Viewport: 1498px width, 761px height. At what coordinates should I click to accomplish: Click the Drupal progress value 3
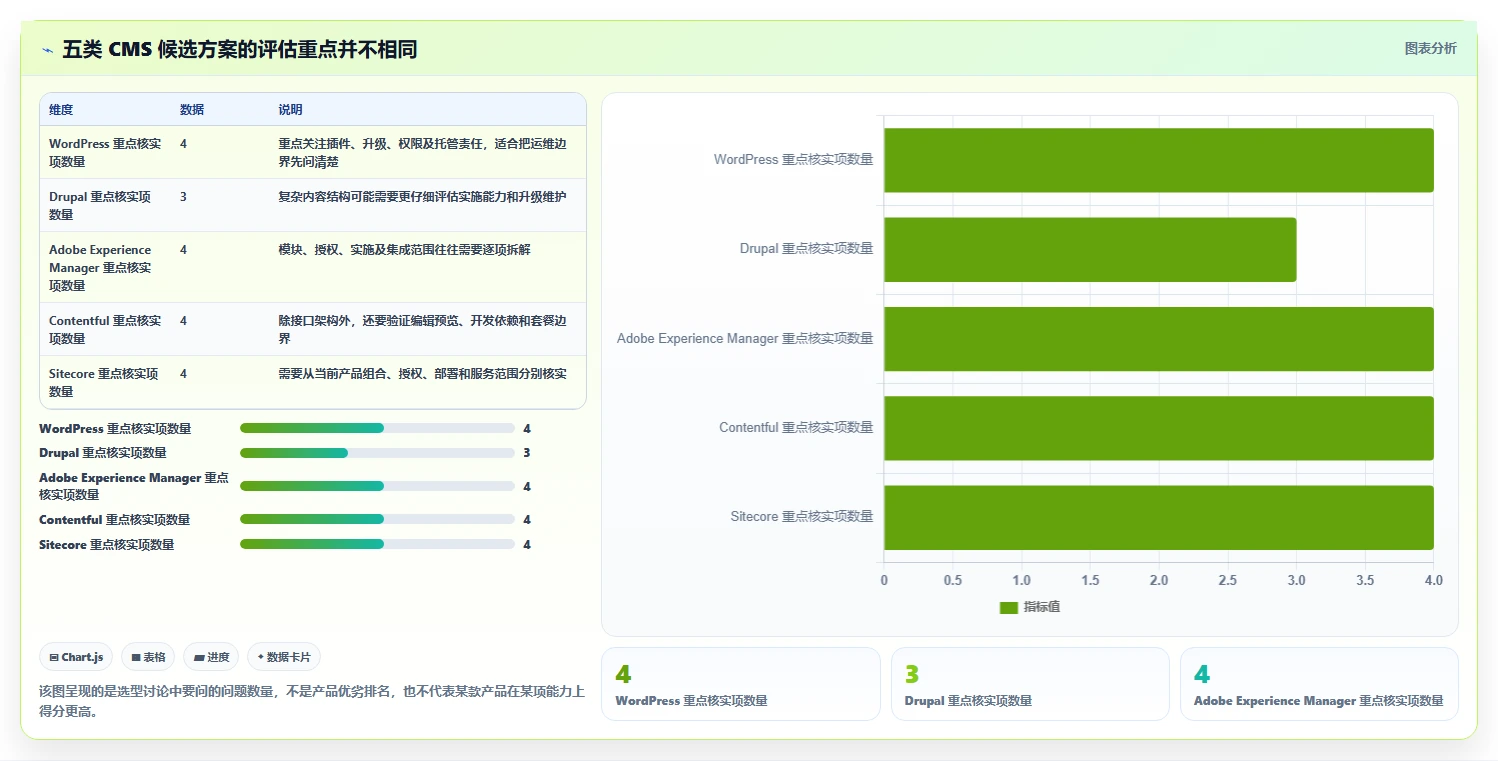[x=526, y=453]
